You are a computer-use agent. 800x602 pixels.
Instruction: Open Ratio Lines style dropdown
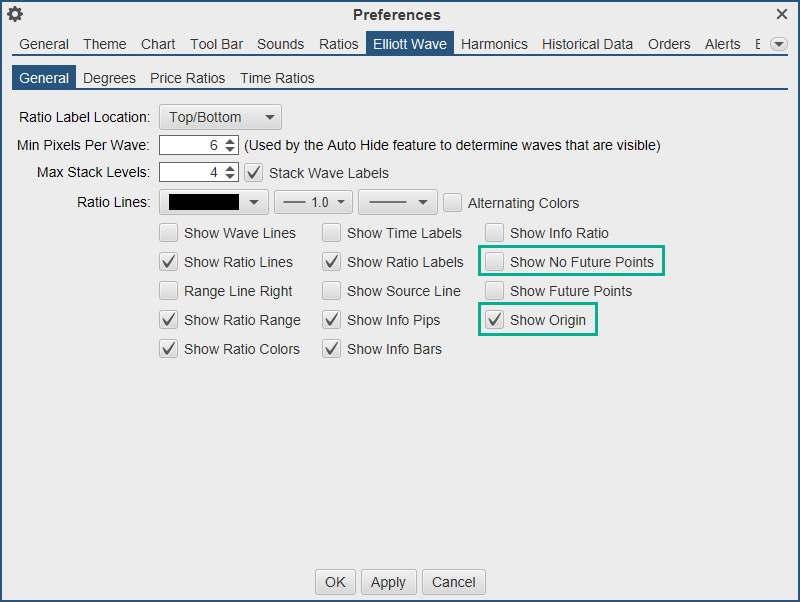coord(398,202)
